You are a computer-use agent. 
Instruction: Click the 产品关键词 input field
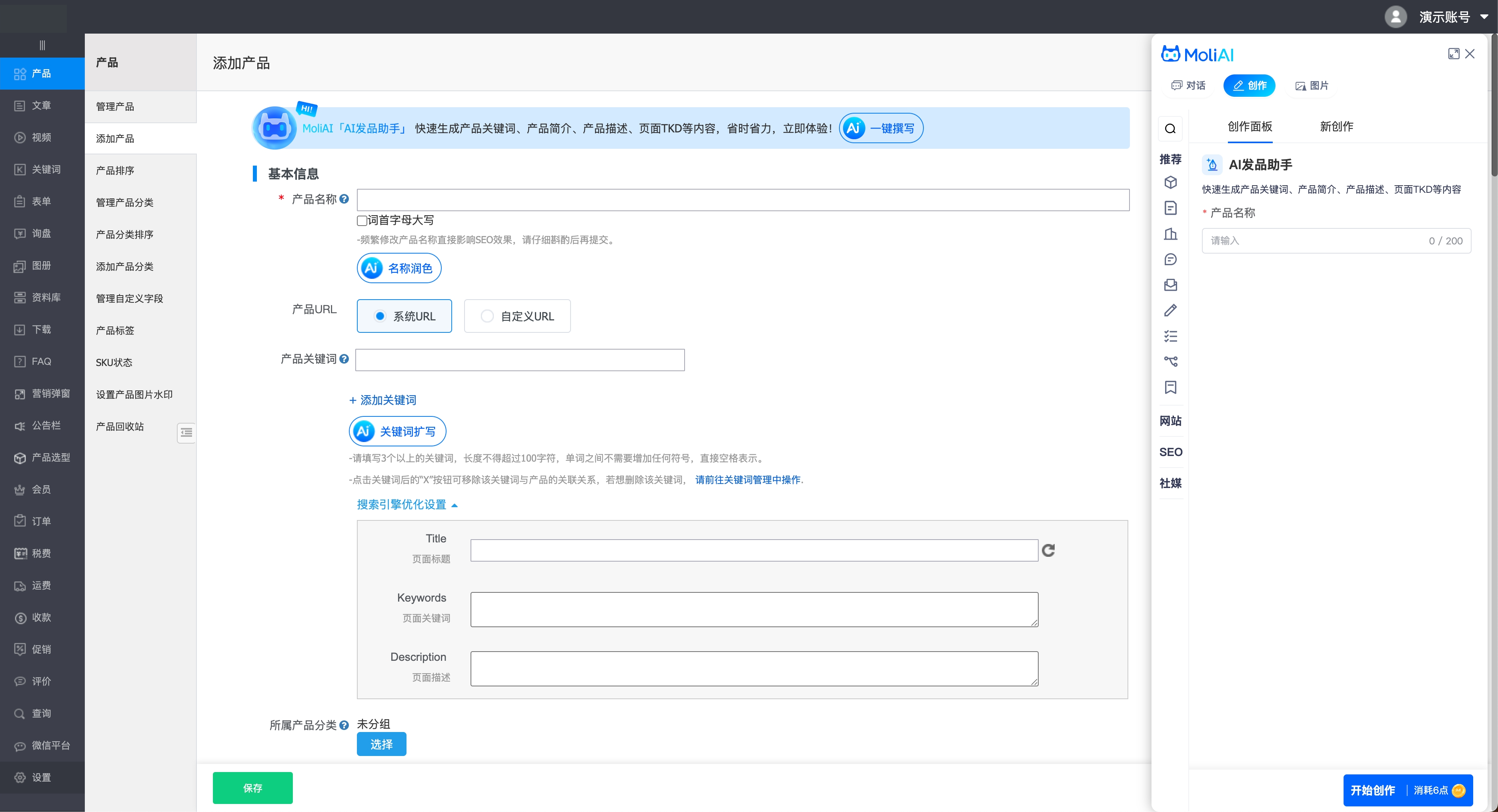point(519,360)
